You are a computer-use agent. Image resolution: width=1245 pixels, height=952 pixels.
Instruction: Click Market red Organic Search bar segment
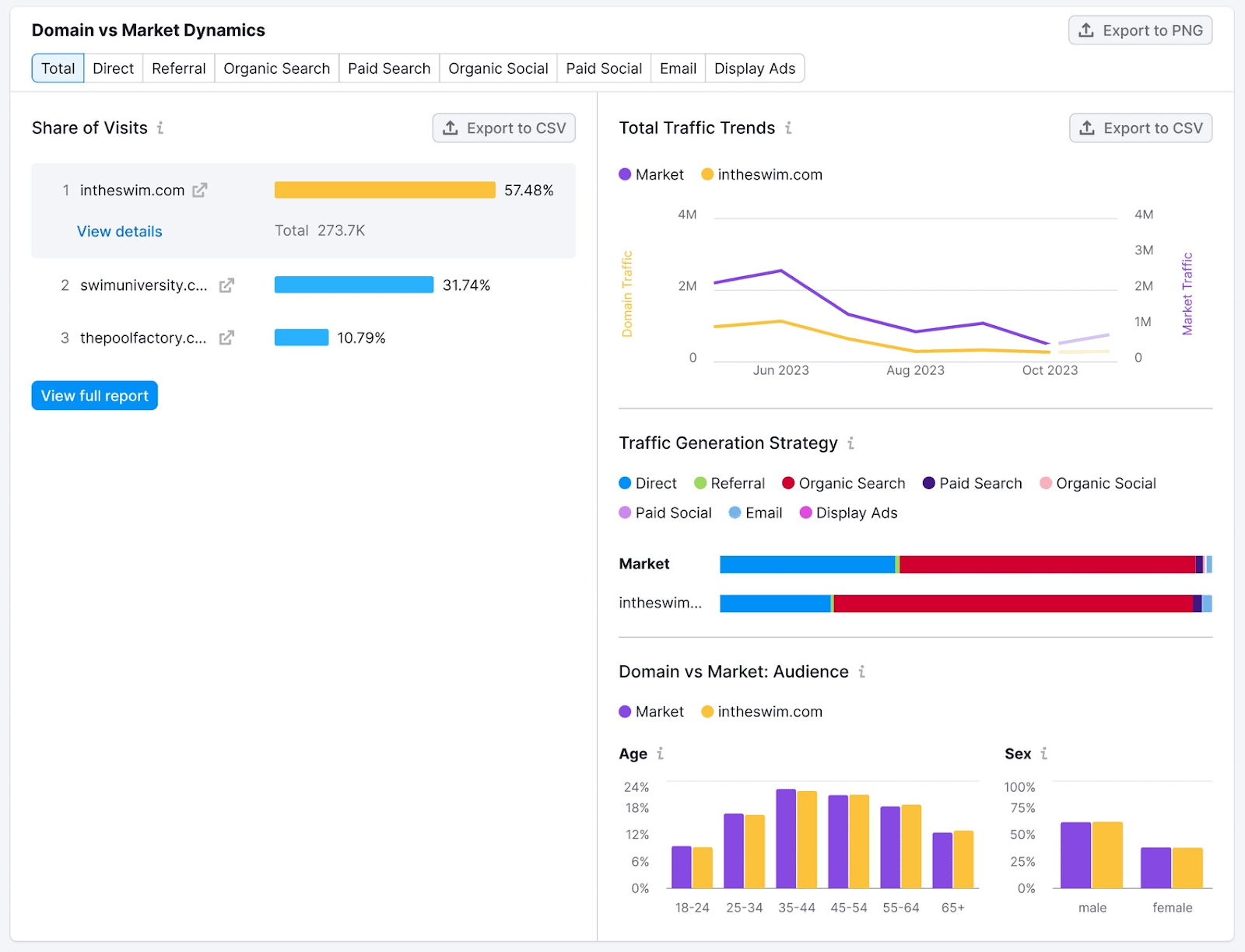pyautogui.click(x=1047, y=565)
